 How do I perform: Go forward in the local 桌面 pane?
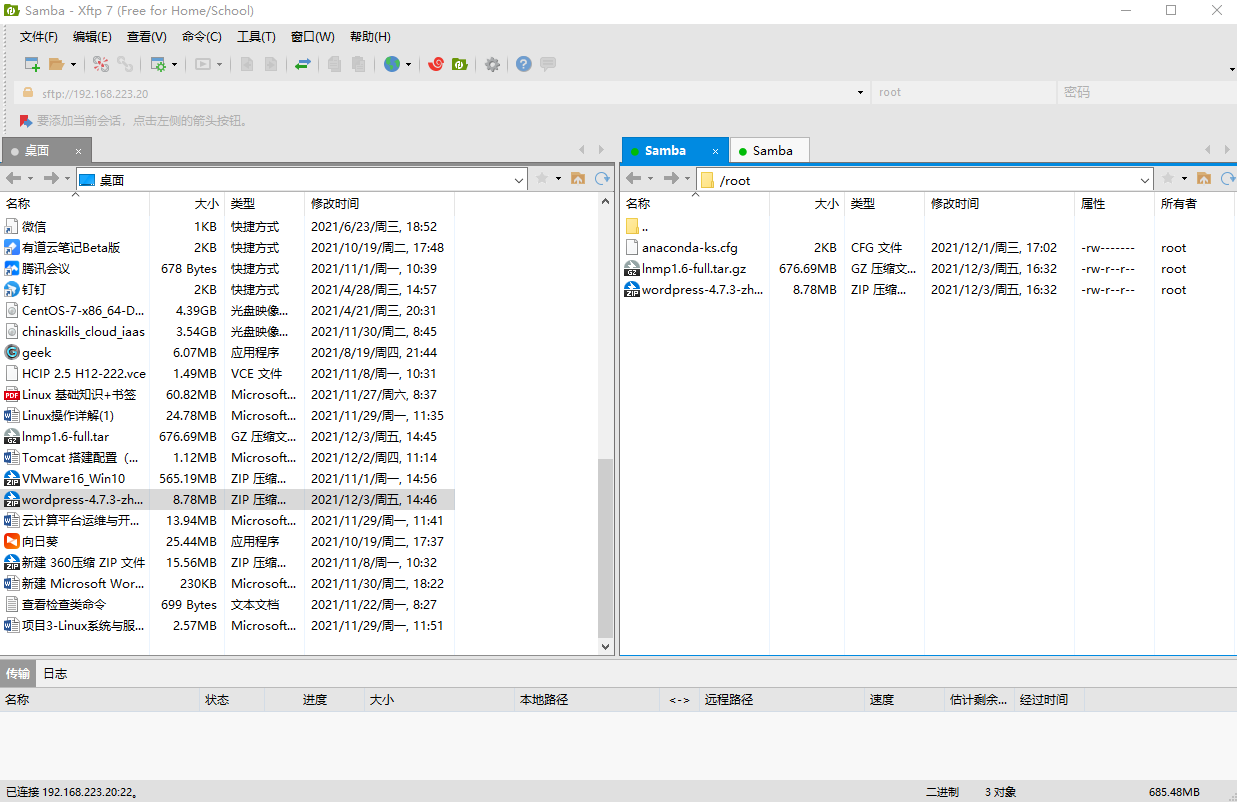point(51,178)
